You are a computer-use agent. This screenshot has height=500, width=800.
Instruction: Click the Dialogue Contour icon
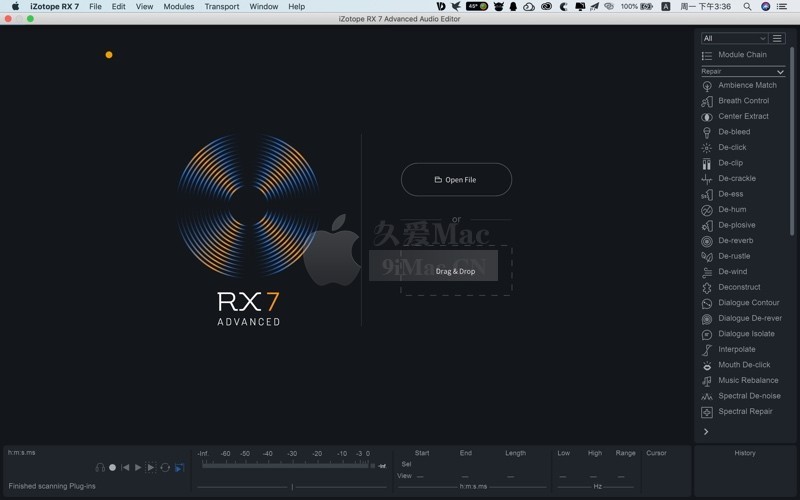pyautogui.click(x=707, y=304)
